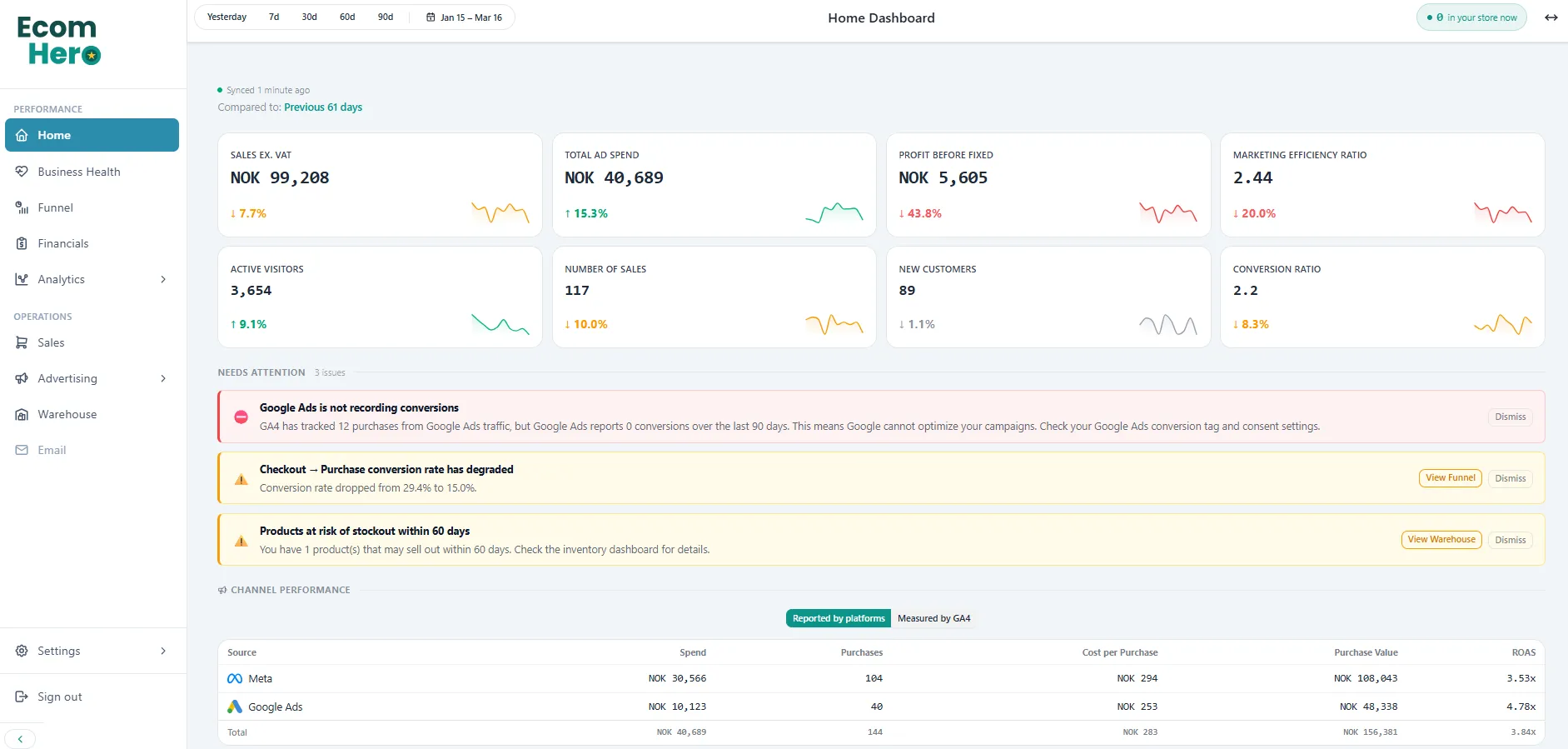Select the 30d date range option
This screenshot has height=749, width=1568.
tap(309, 17)
